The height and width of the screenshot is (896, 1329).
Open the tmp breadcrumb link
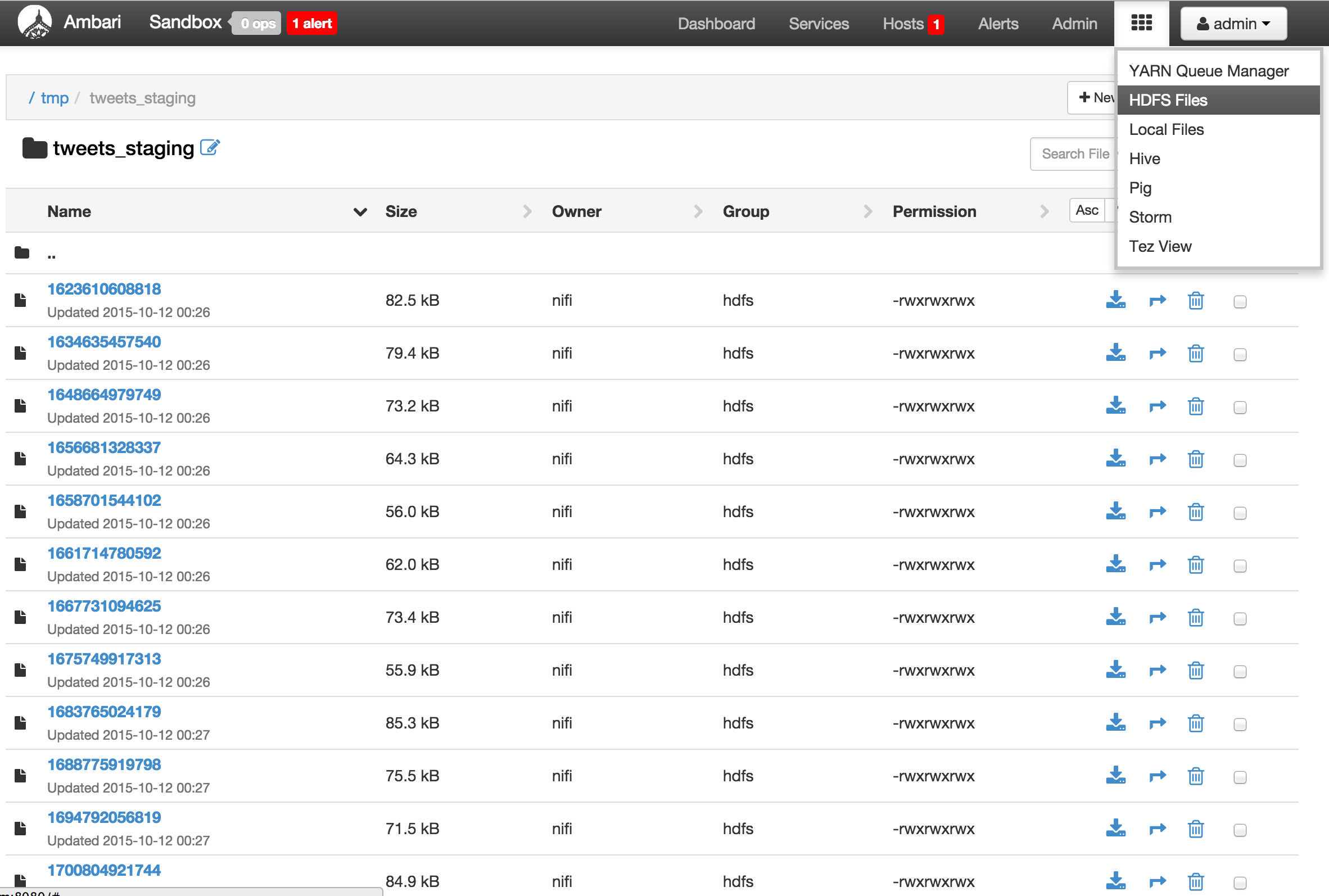pos(55,98)
